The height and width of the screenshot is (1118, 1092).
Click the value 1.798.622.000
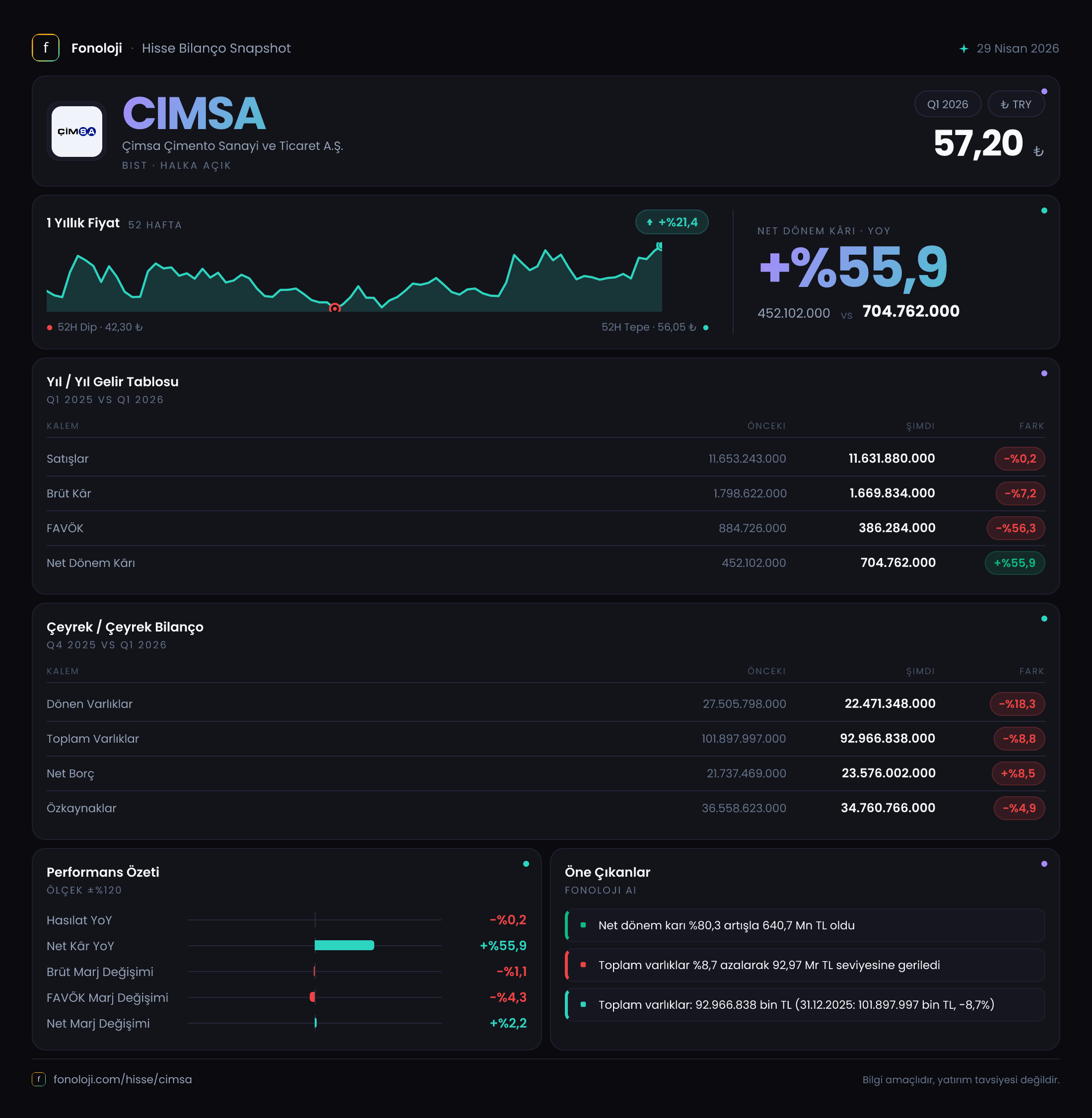pos(750,493)
